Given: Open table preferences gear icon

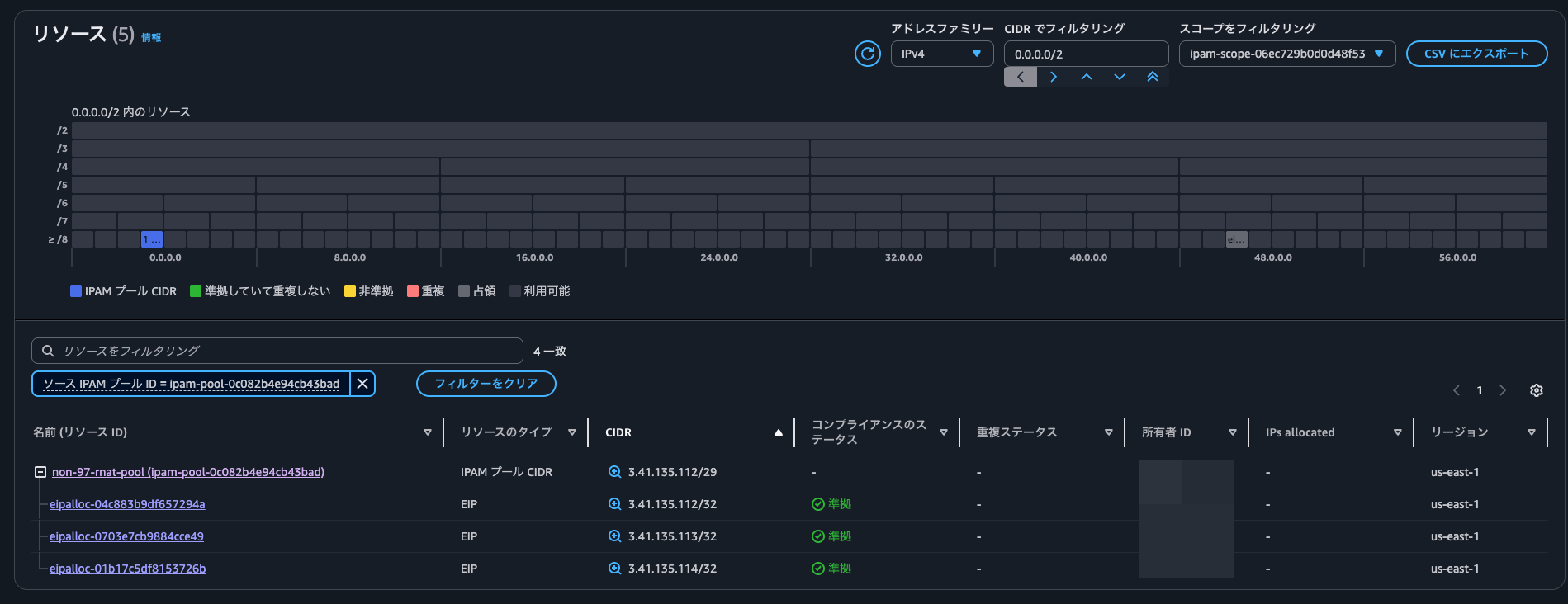Looking at the screenshot, I should pos(1536,390).
